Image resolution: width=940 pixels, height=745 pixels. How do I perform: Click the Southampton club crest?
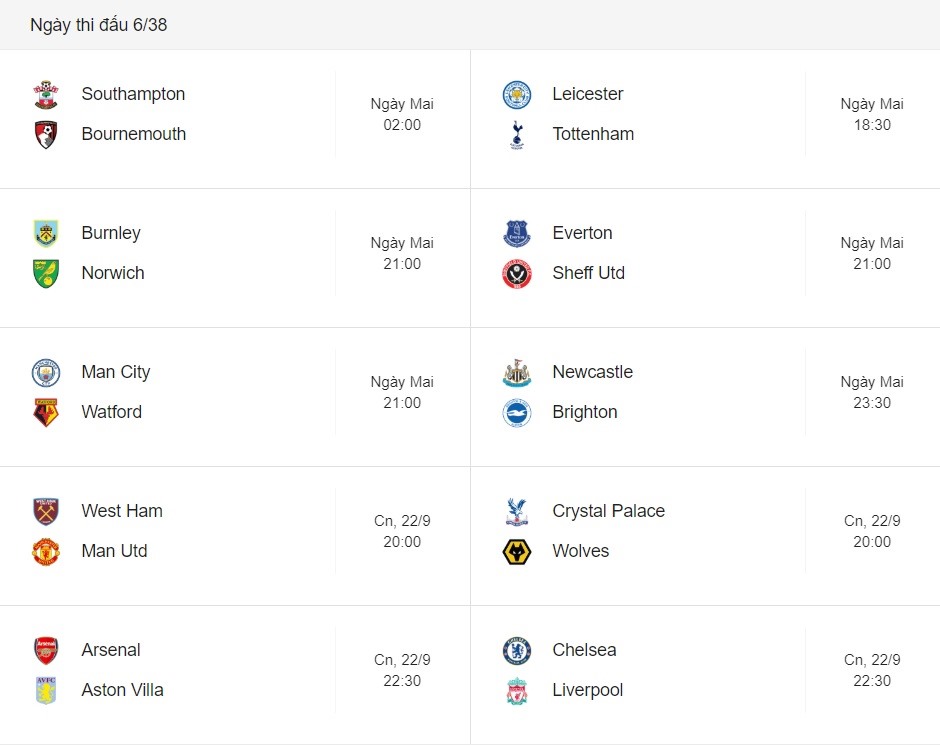point(46,95)
